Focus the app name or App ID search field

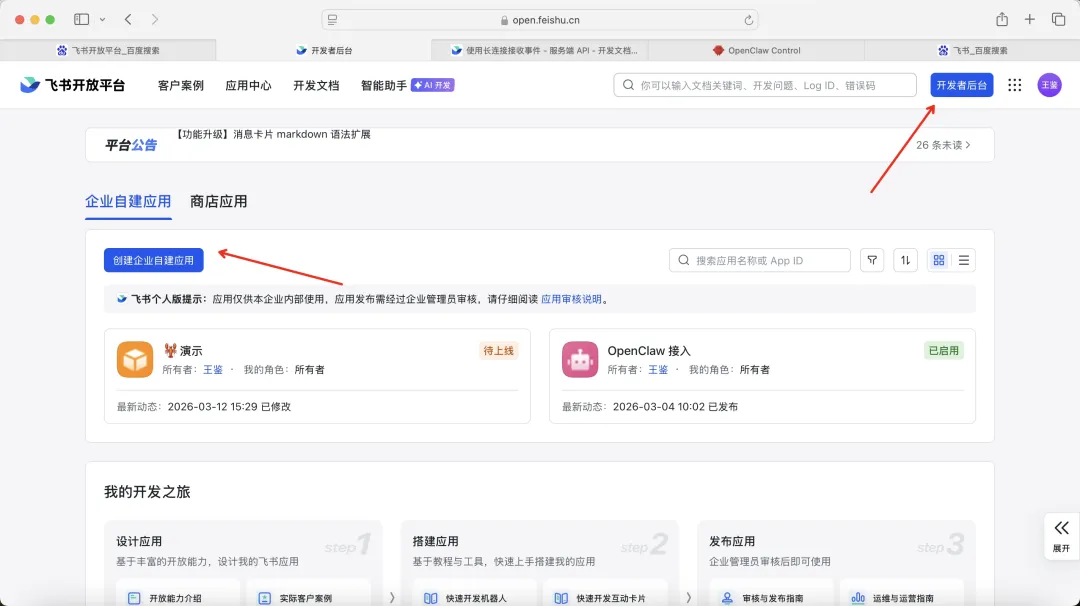[760, 260]
